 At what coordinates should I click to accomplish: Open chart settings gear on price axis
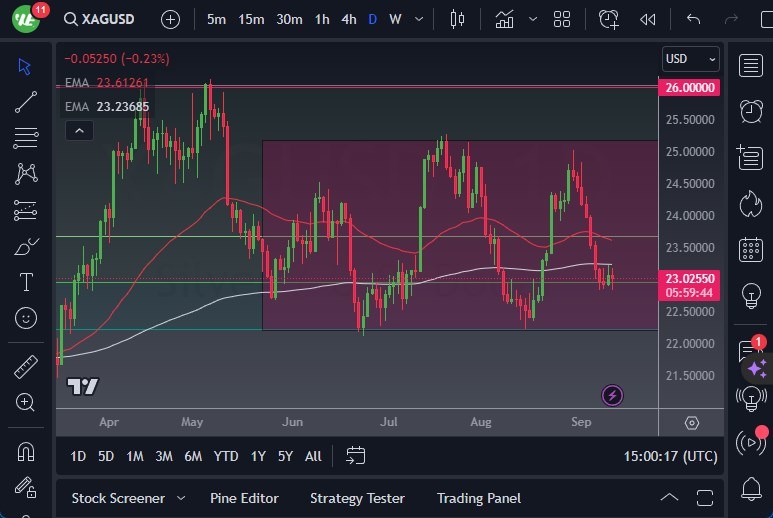(691, 423)
